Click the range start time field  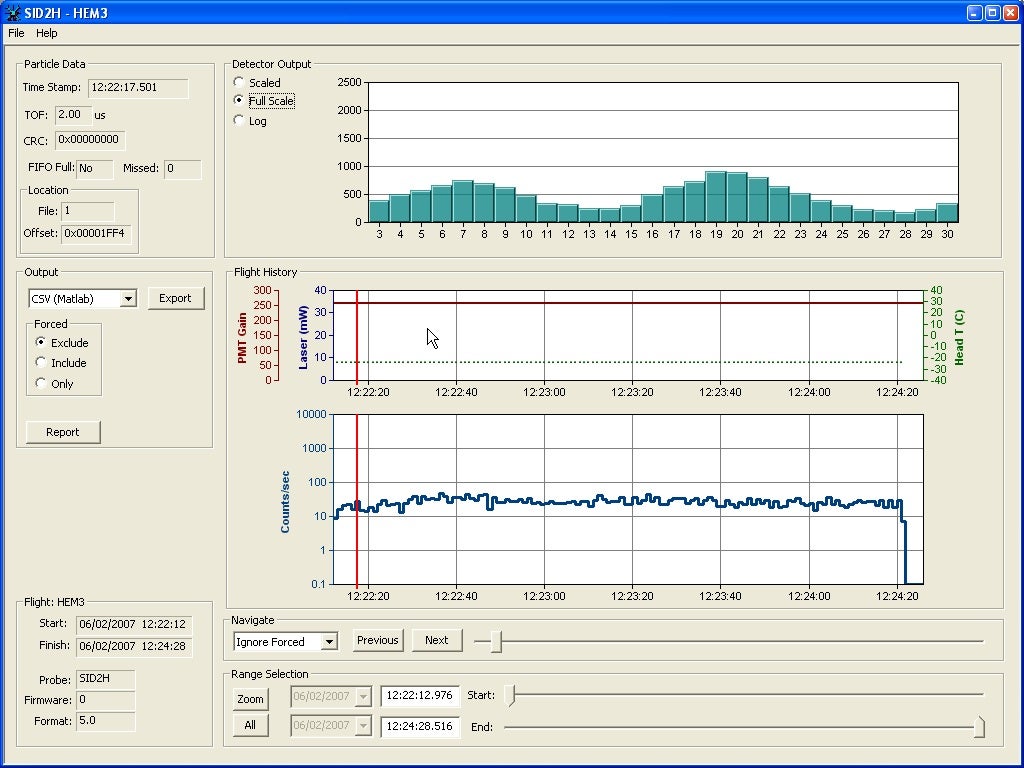coord(419,696)
